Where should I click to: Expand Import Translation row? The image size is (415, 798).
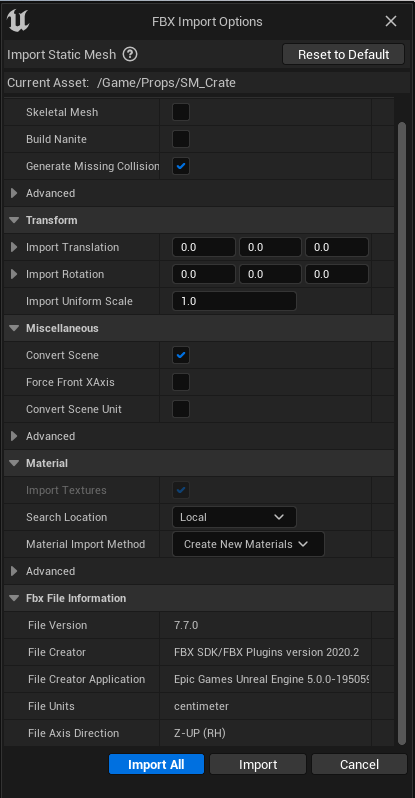14,247
